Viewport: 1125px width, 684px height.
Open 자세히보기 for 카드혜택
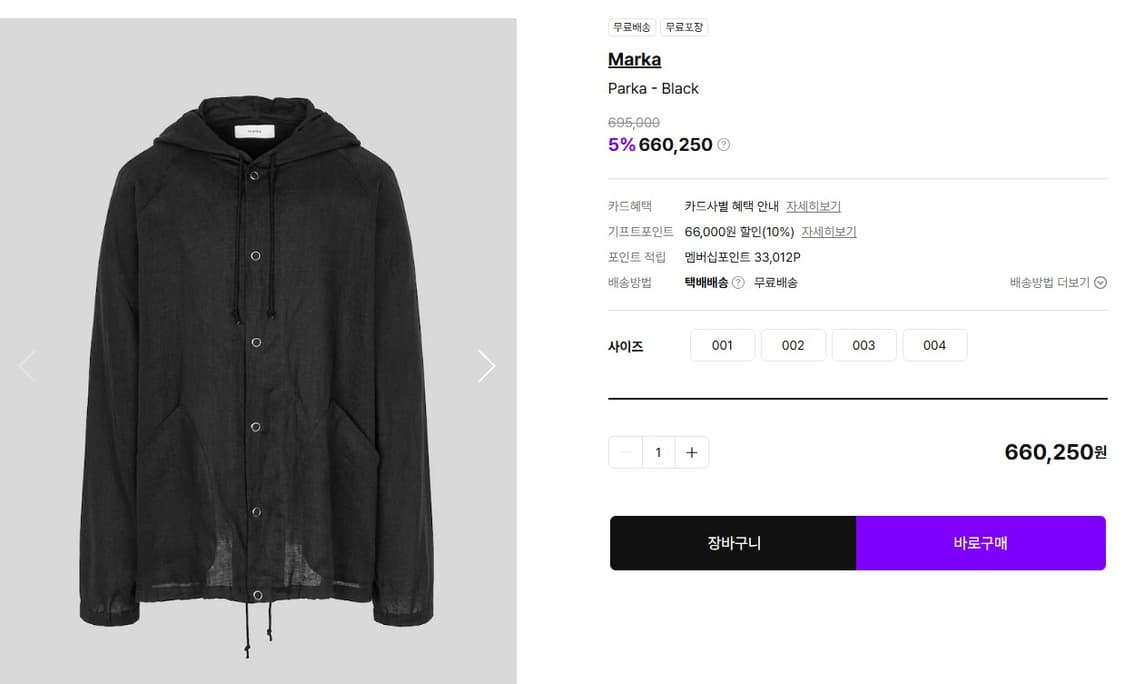point(813,206)
